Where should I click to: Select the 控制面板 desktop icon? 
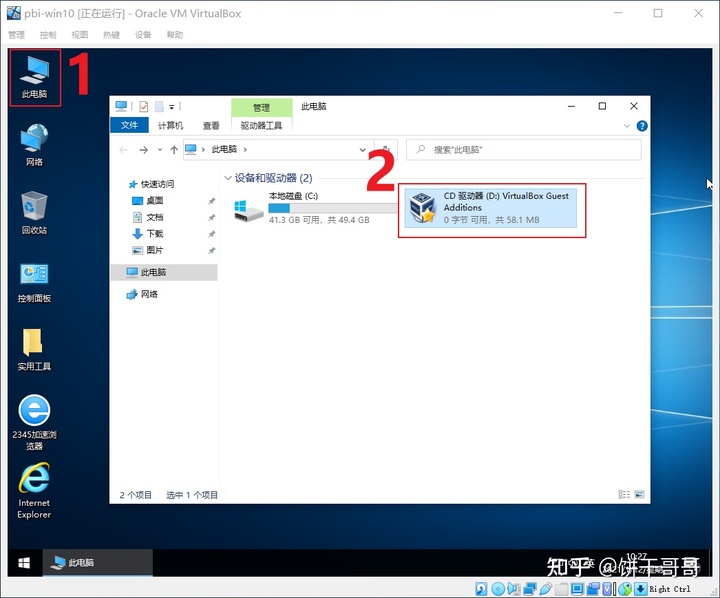[x=34, y=283]
